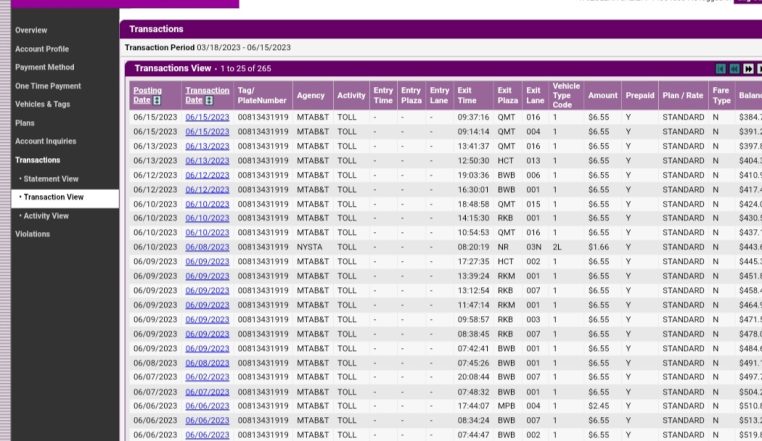Open Payment Method page
The width and height of the screenshot is (762, 441).
(45, 68)
